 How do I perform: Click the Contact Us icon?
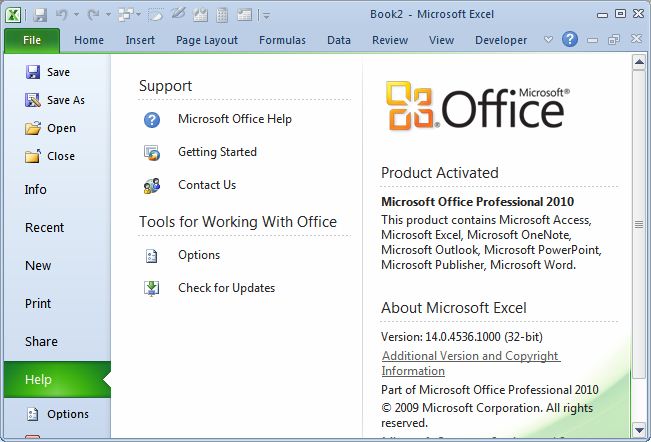(152, 185)
